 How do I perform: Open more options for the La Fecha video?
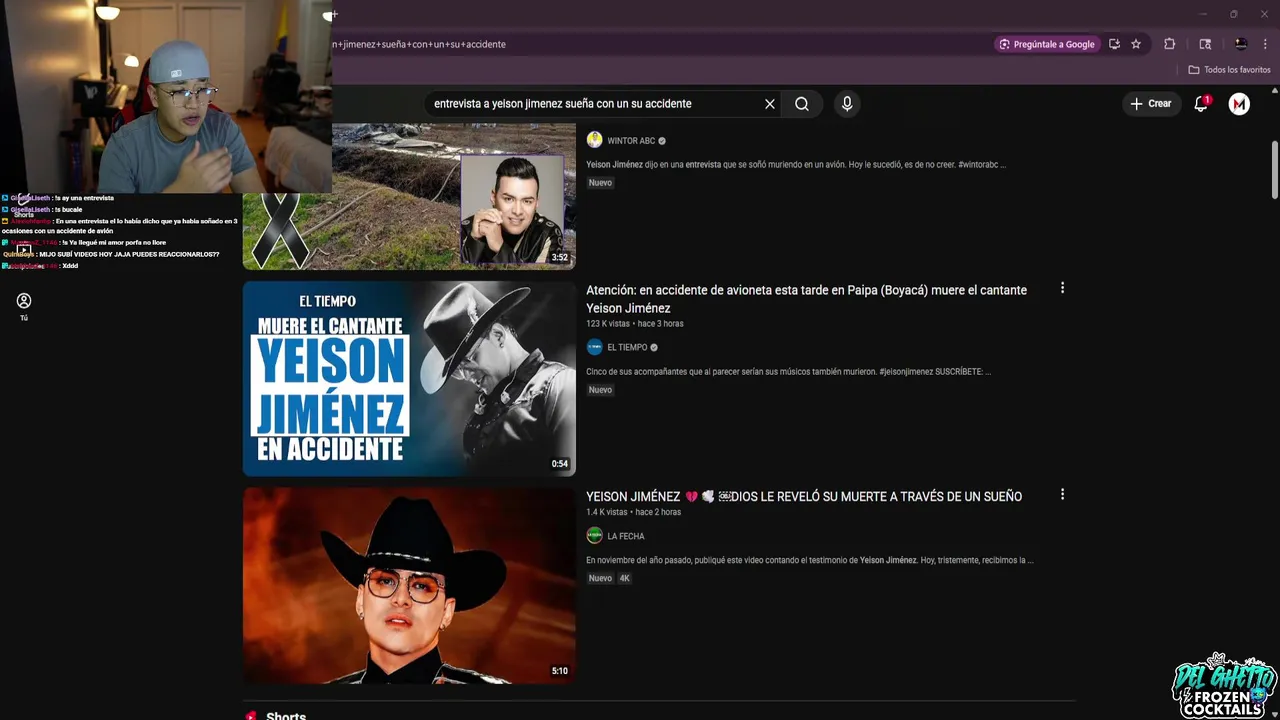click(x=1062, y=495)
